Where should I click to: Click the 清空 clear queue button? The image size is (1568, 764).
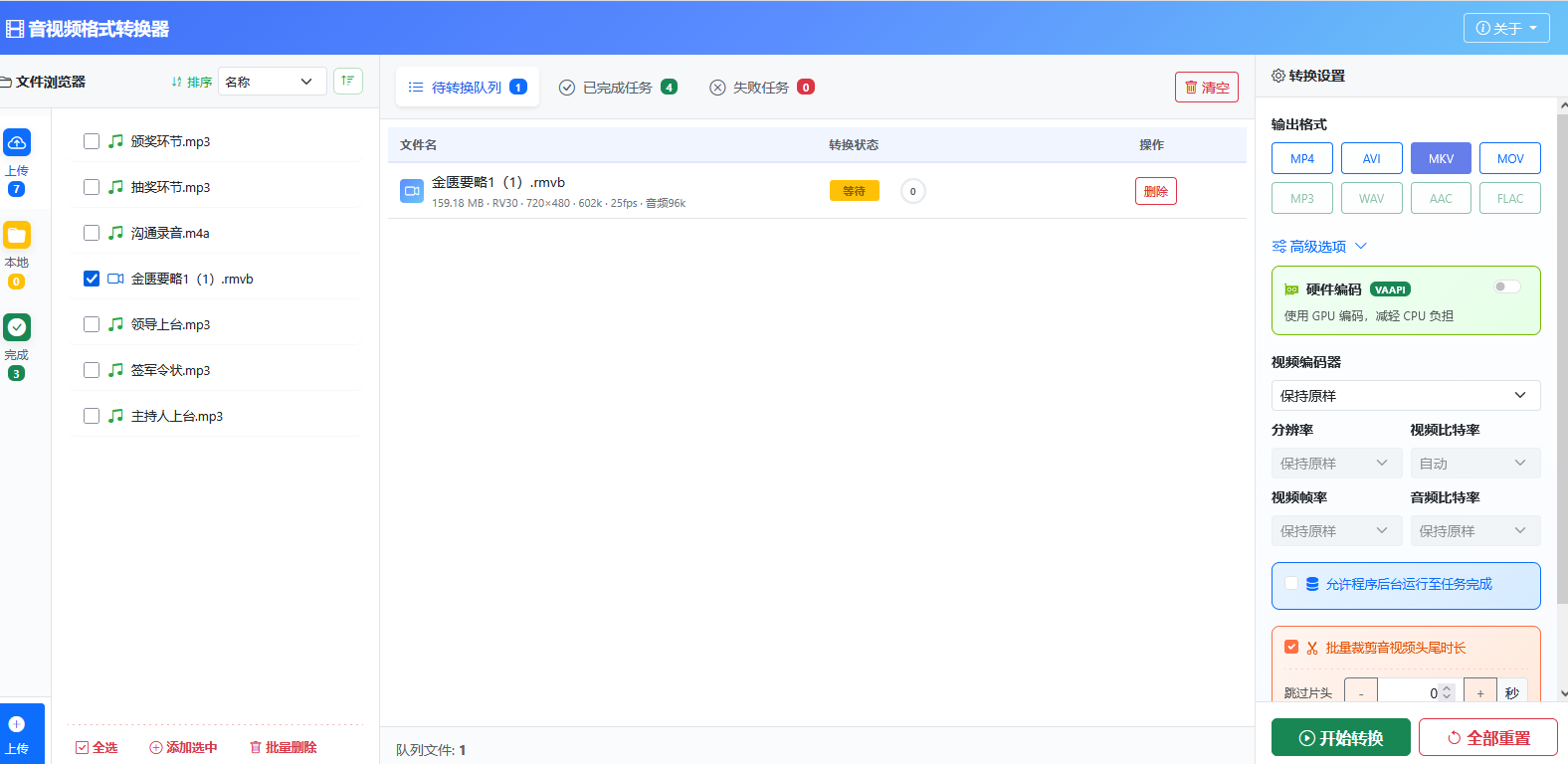[1207, 87]
